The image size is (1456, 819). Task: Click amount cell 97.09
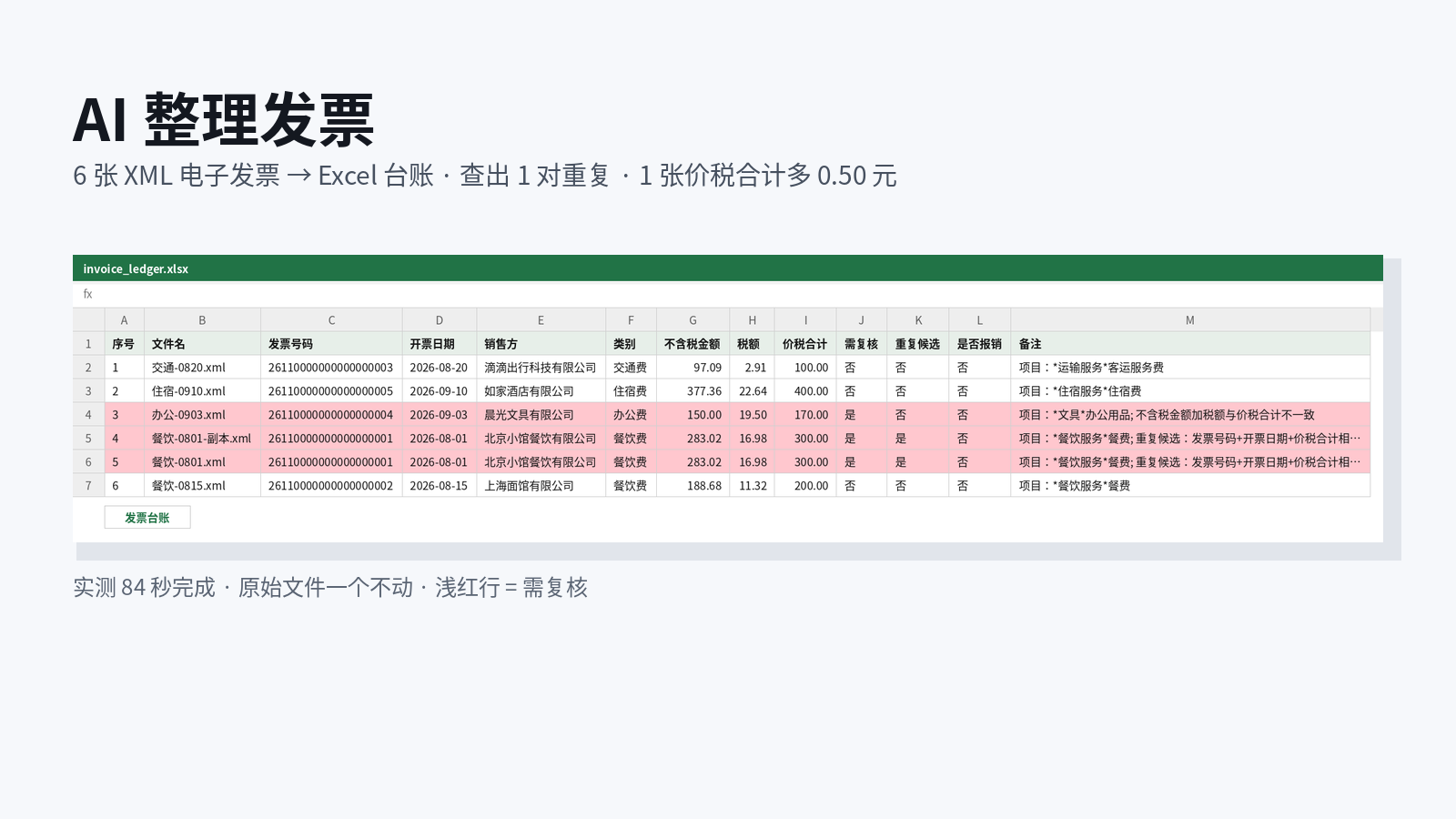693,368
